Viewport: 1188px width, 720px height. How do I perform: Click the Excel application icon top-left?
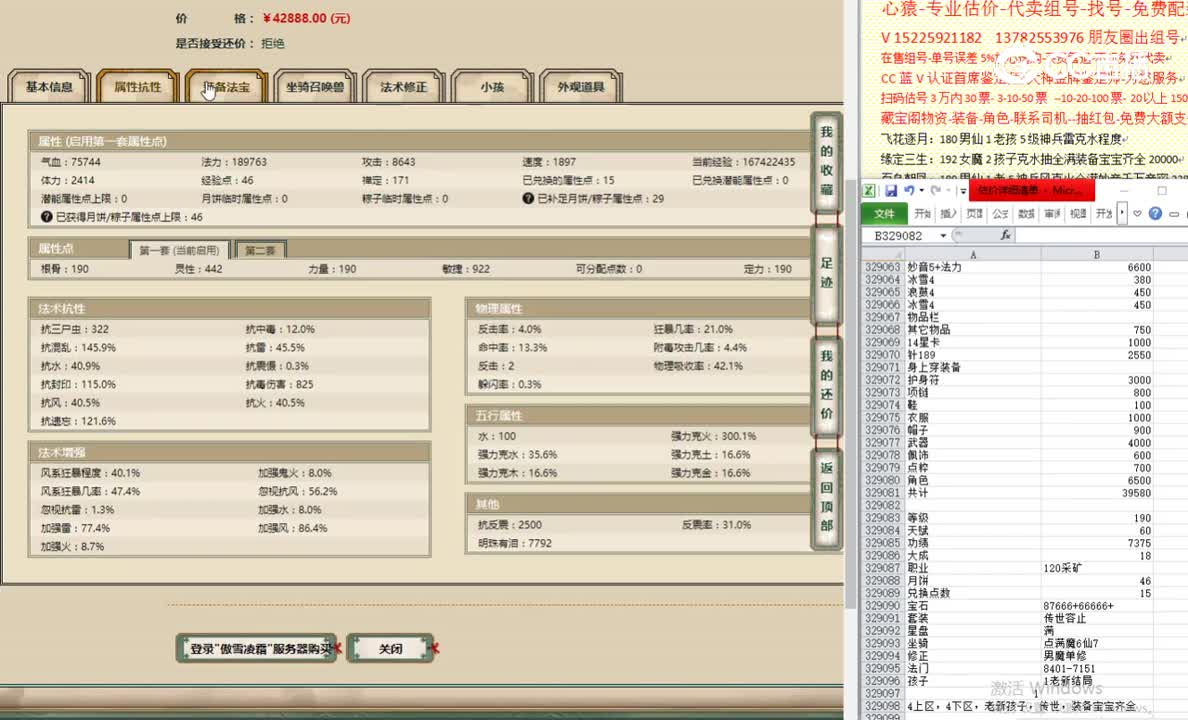(x=868, y=191)
